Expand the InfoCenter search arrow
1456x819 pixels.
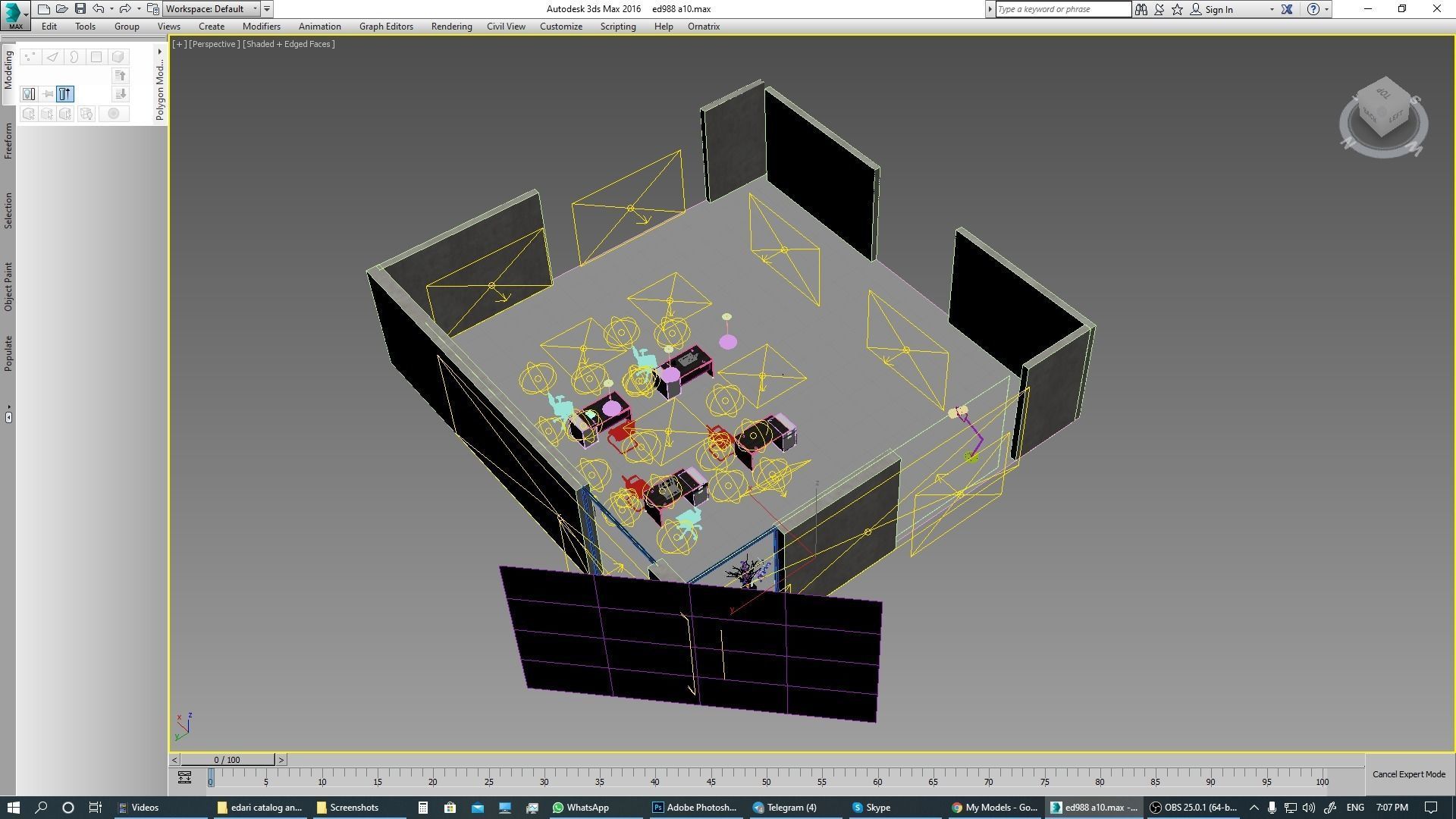[990, 9]
